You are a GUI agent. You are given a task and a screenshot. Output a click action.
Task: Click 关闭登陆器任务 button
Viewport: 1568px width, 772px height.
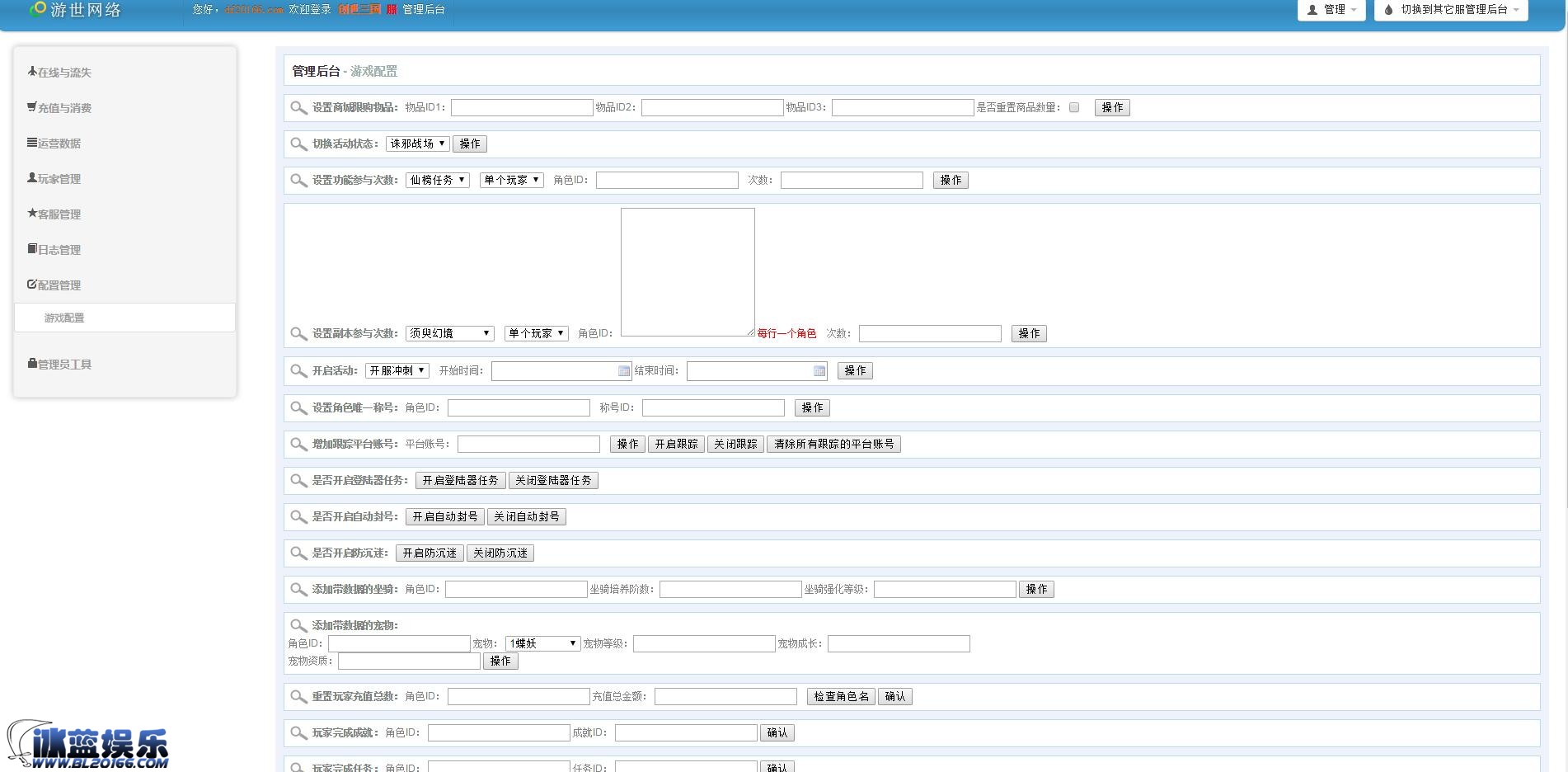click(553, 480)
